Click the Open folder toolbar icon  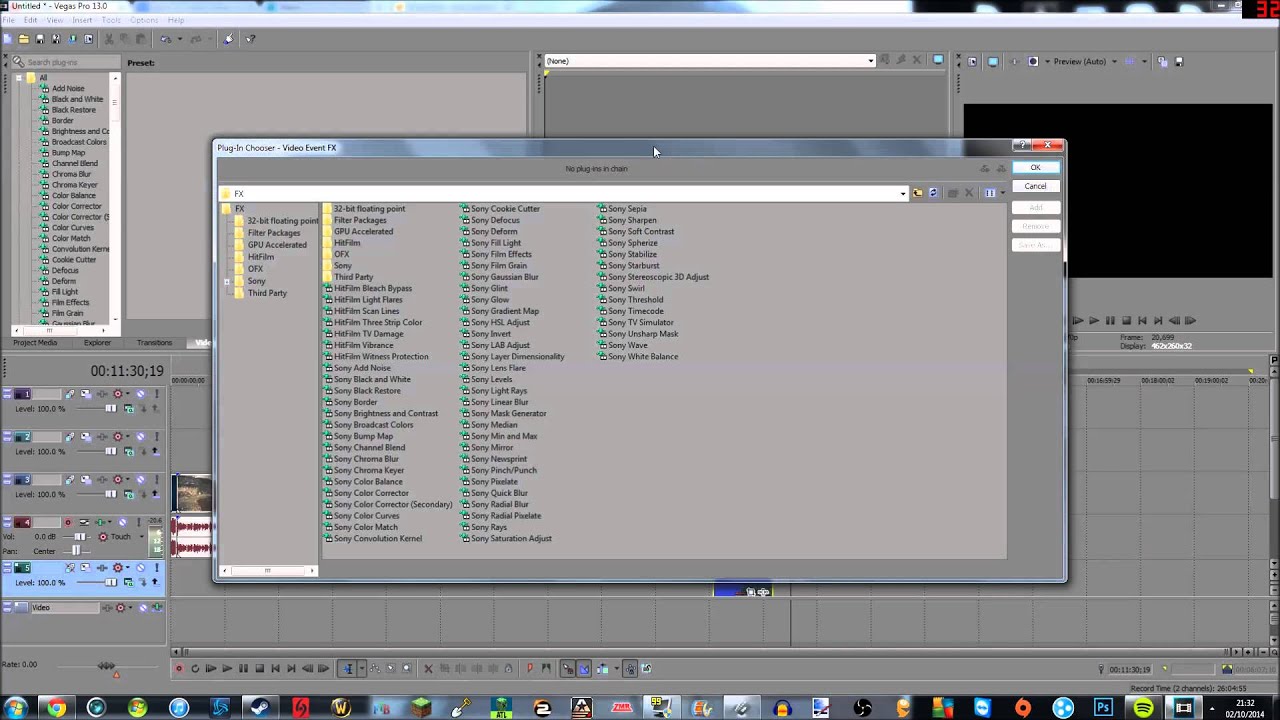(x=23, y=39)
